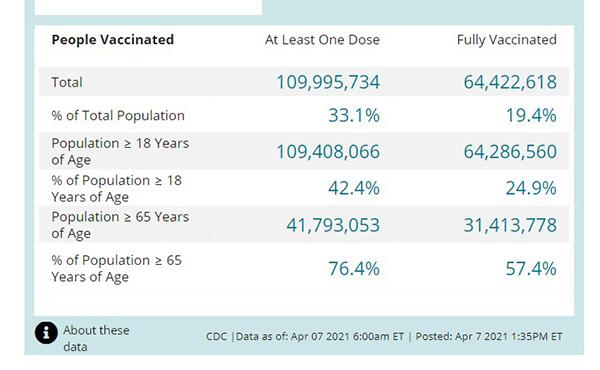Click the 64,422,618 fully vaccinated total

click(510, 82)
